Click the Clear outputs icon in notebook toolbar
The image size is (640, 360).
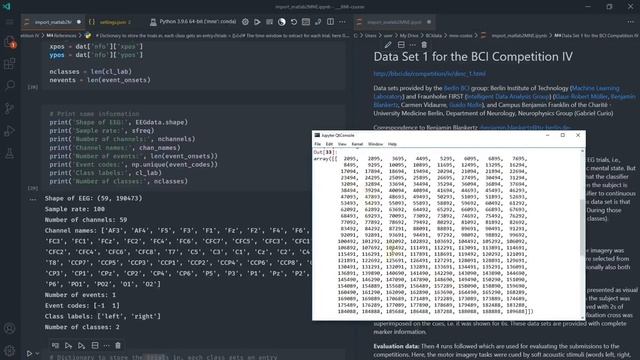(269, 22)
